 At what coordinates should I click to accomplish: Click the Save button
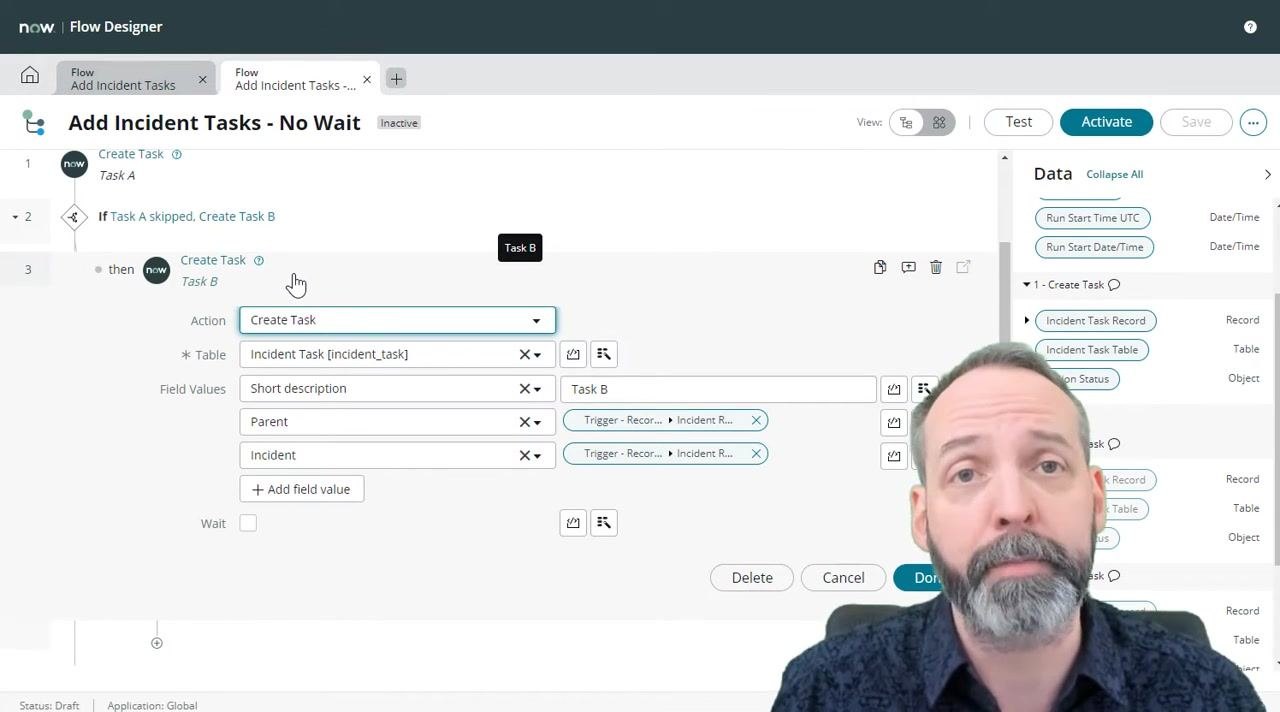[1196, 122]
